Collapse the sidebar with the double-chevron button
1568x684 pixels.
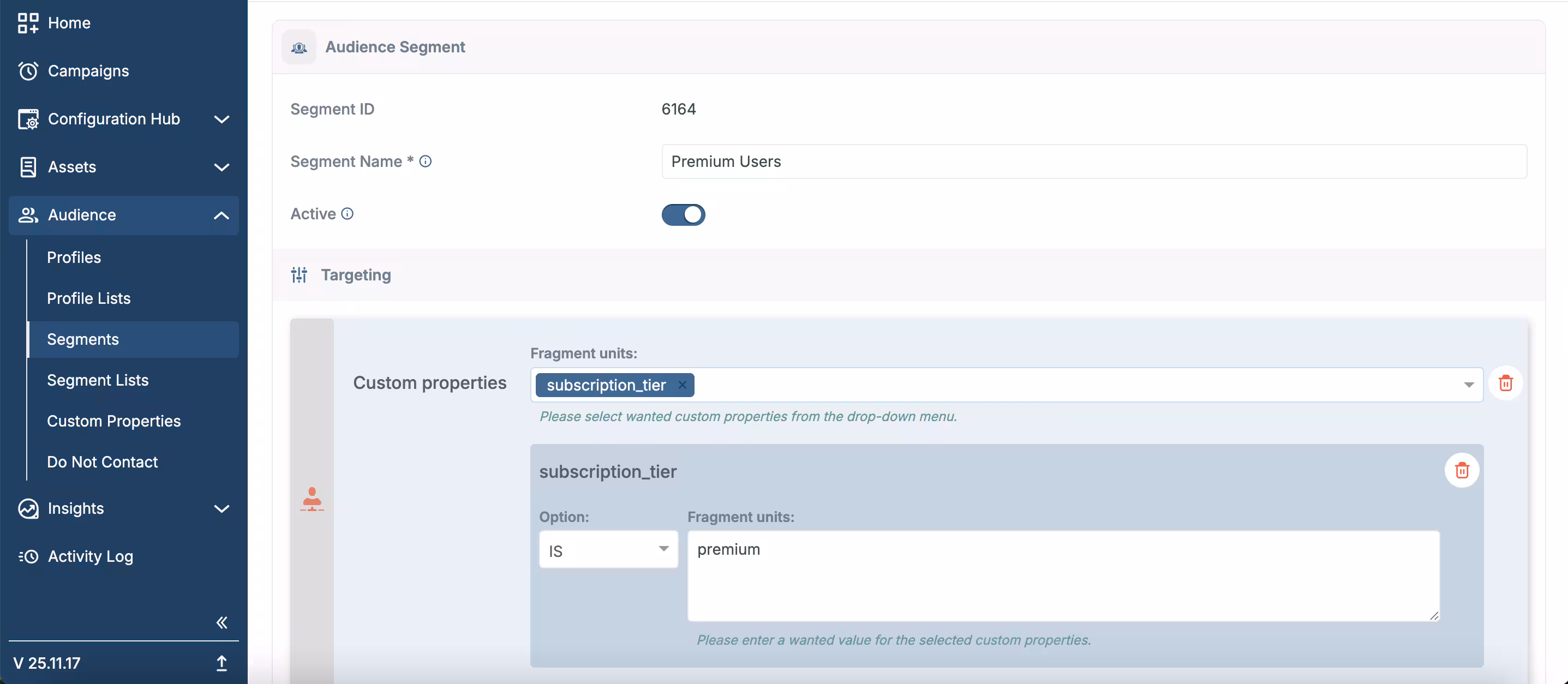(222, 622)
